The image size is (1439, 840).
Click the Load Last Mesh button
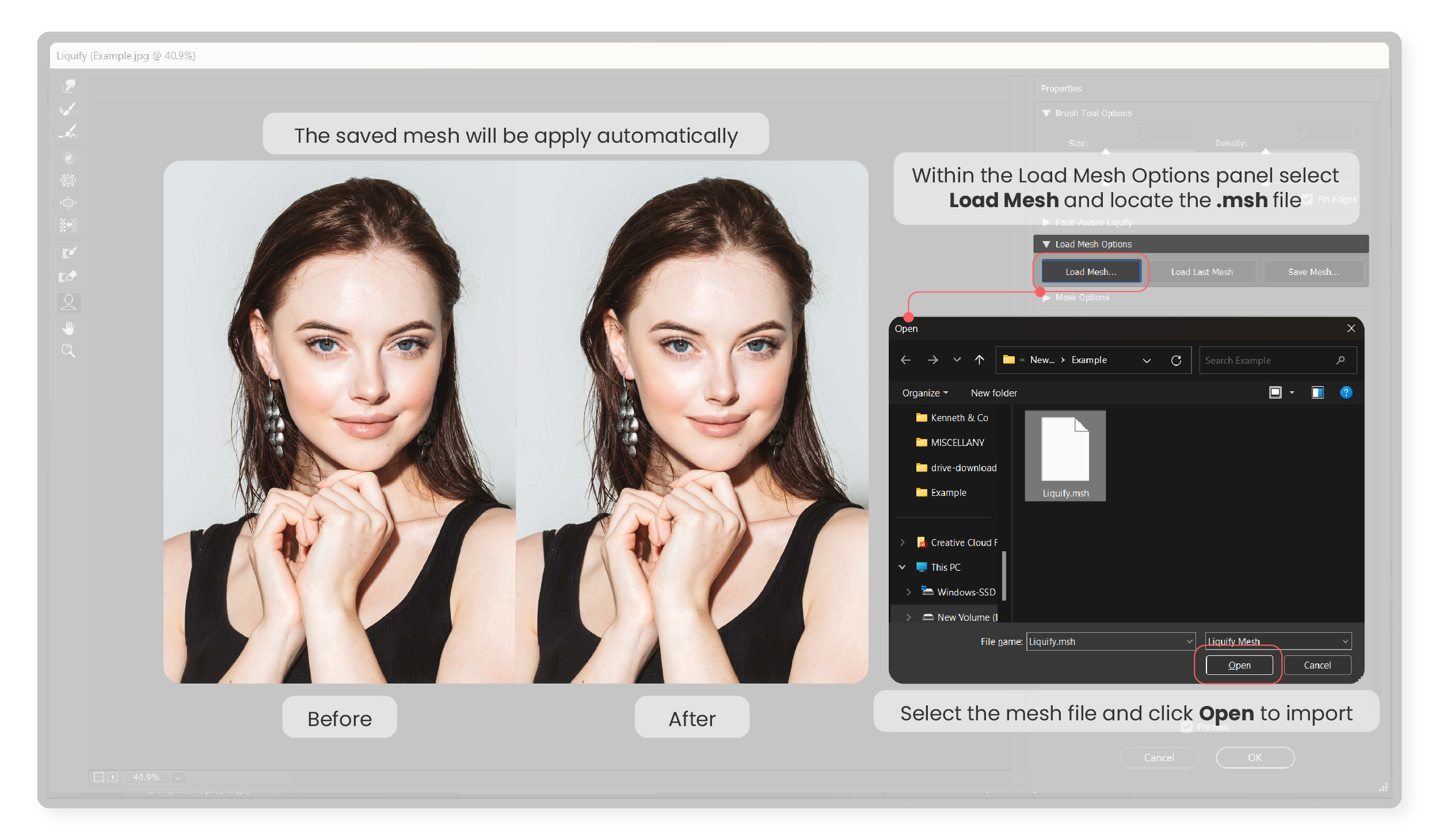pos(1202,272)
